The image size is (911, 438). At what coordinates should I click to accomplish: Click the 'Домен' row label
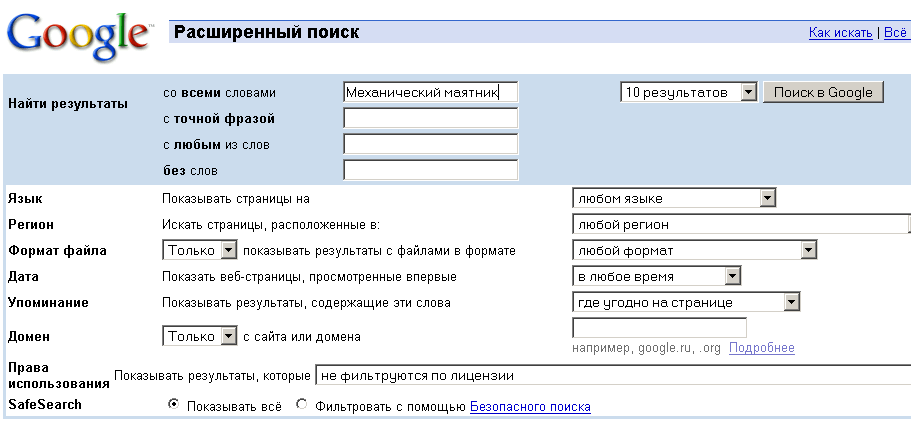(x=29, y=337)
